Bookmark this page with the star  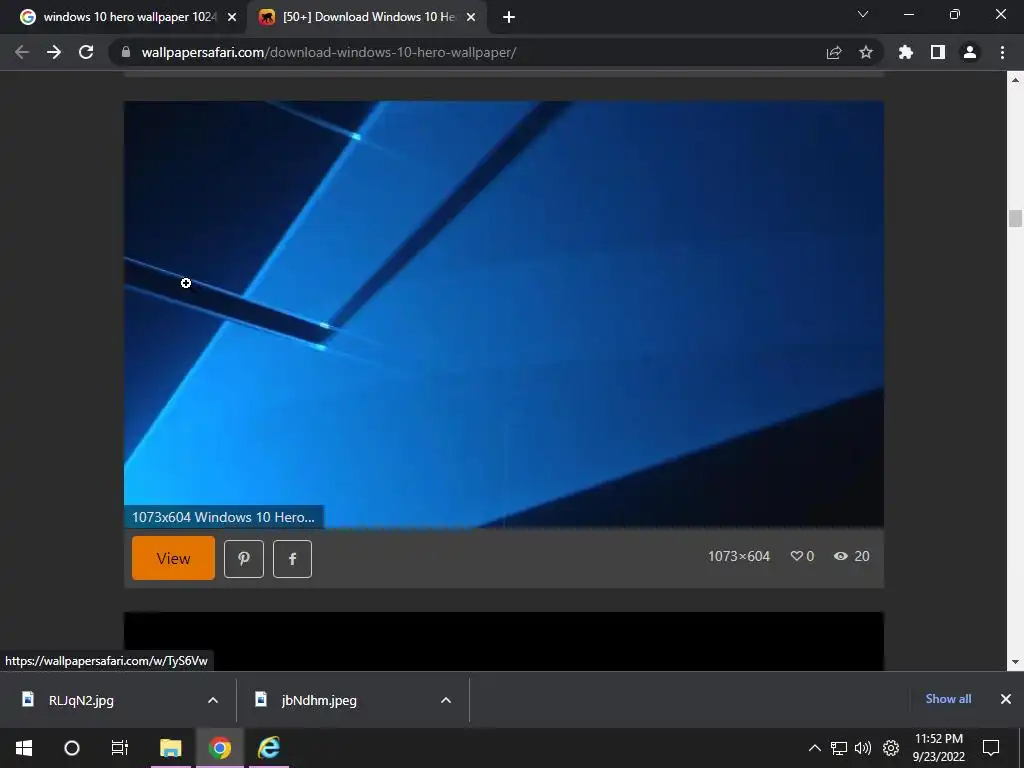[x=866, y=52]
